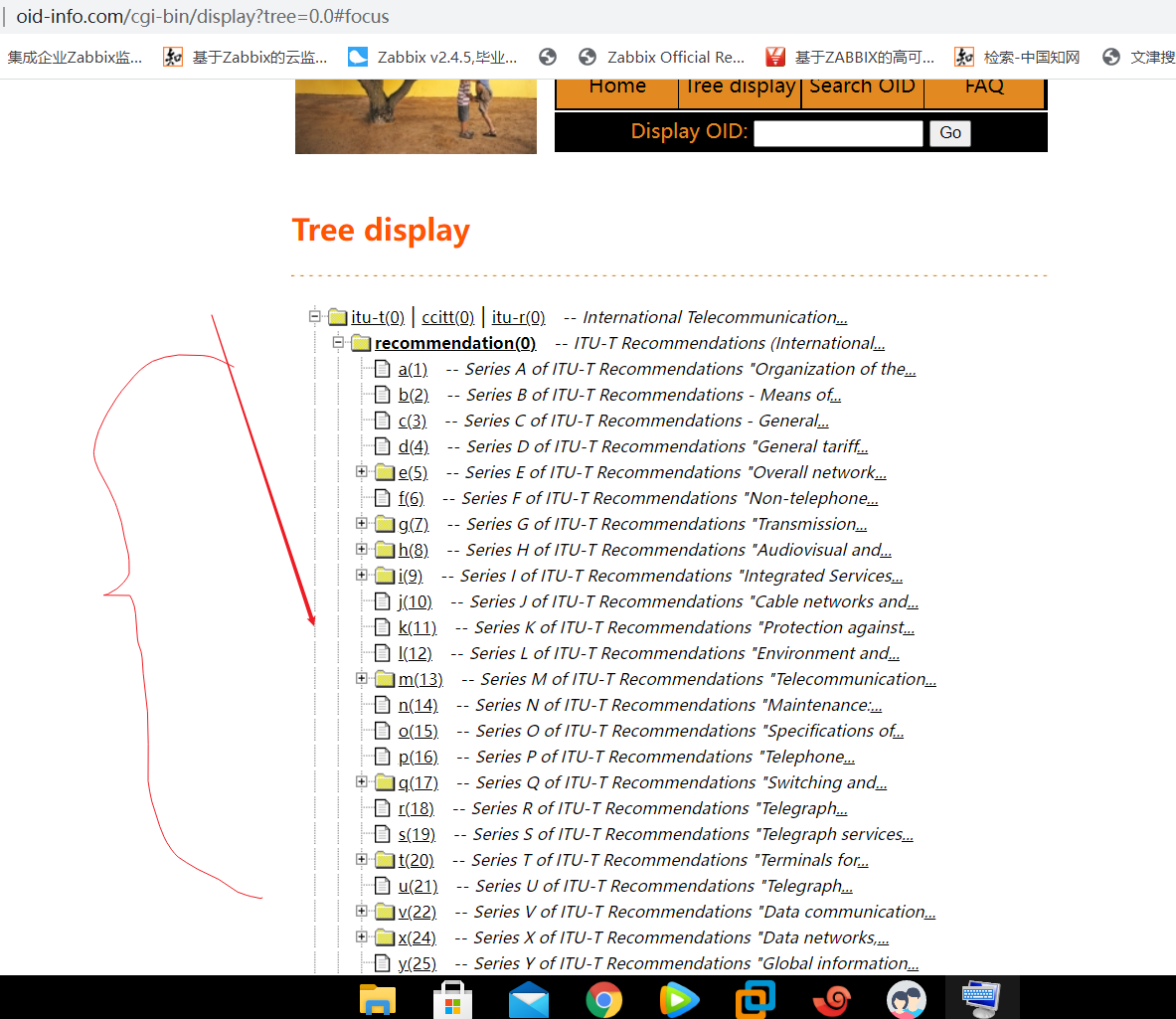The width and height of the screenshot is (1176, 1019).
Task: Click the document icon beside a(1)
Action: 383,369
